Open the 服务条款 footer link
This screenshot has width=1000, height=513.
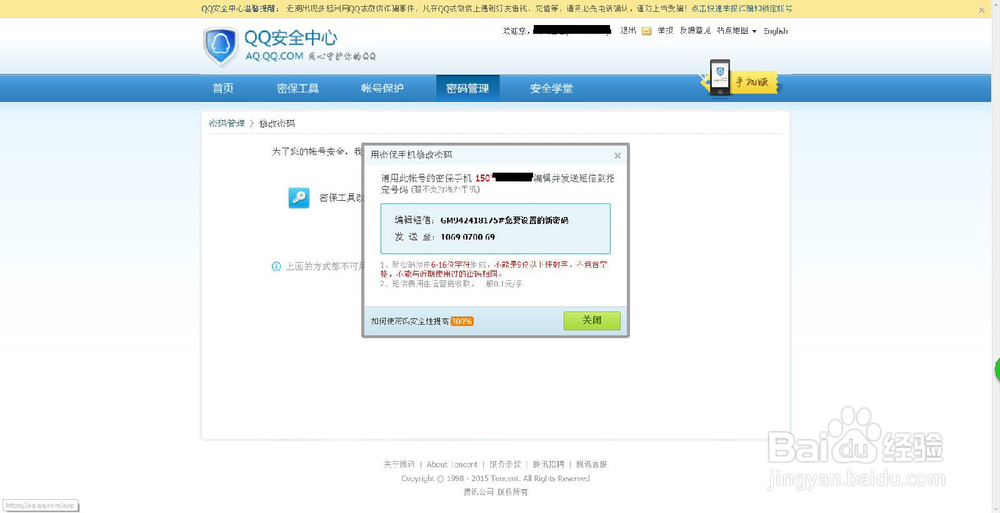(x=505, y=465)
